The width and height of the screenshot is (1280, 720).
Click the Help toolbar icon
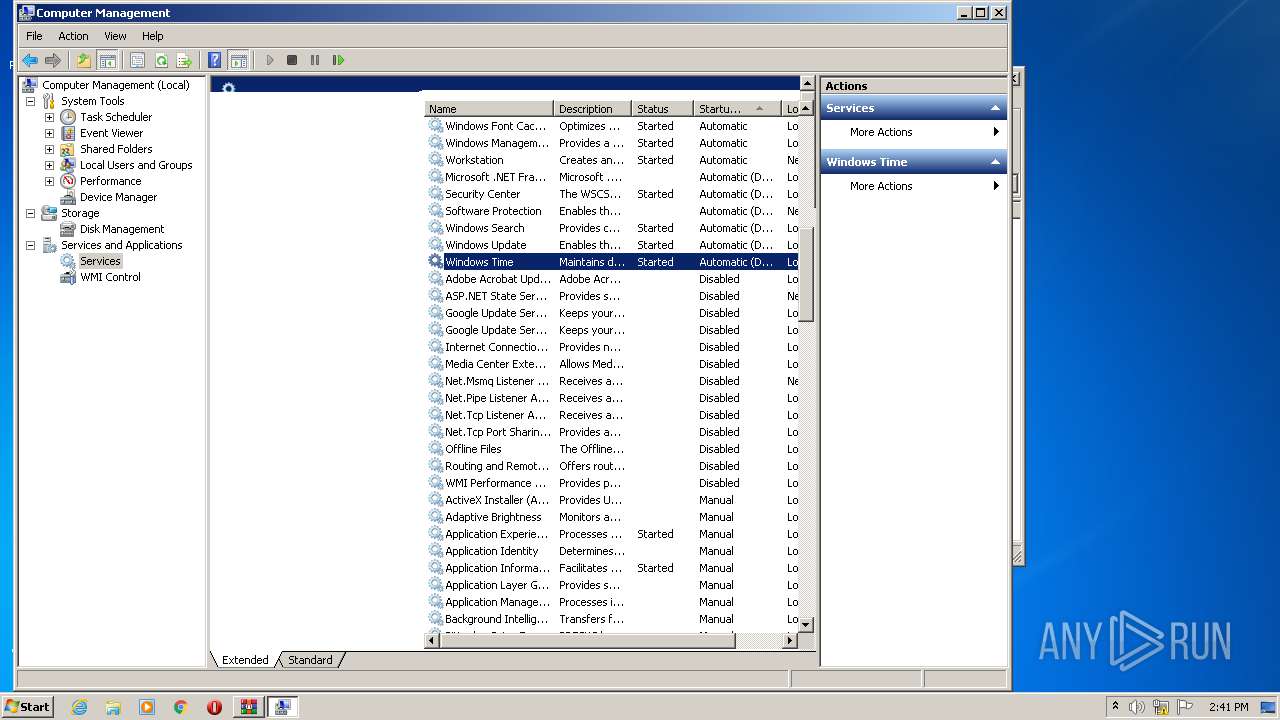pyautogui.click(x=214, y=60)
